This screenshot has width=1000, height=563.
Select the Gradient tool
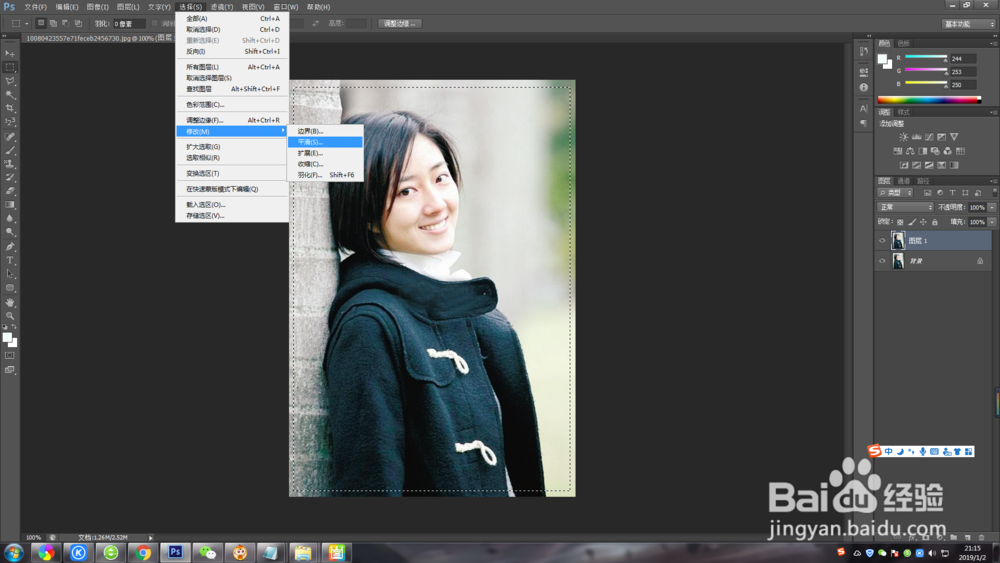(x=10, y=205)
